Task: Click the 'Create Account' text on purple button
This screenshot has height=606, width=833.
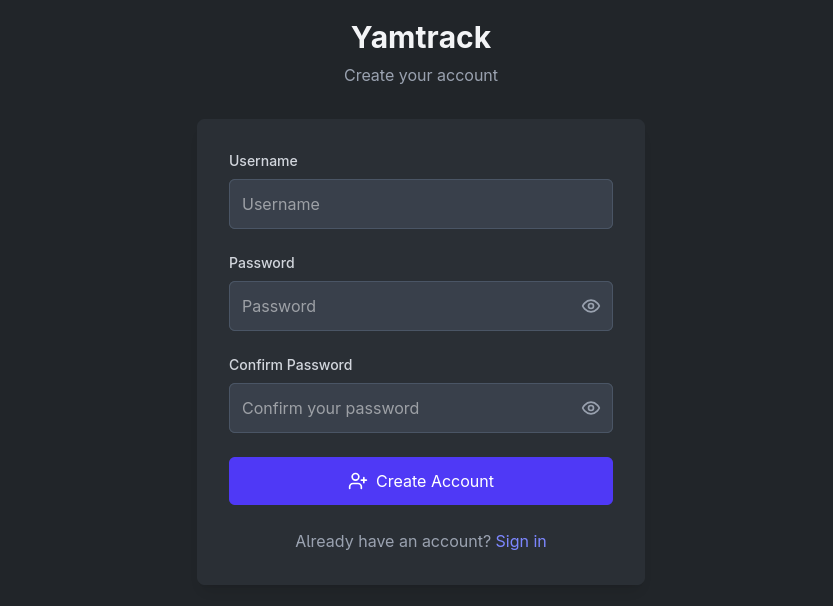Action: coord(435,481)
